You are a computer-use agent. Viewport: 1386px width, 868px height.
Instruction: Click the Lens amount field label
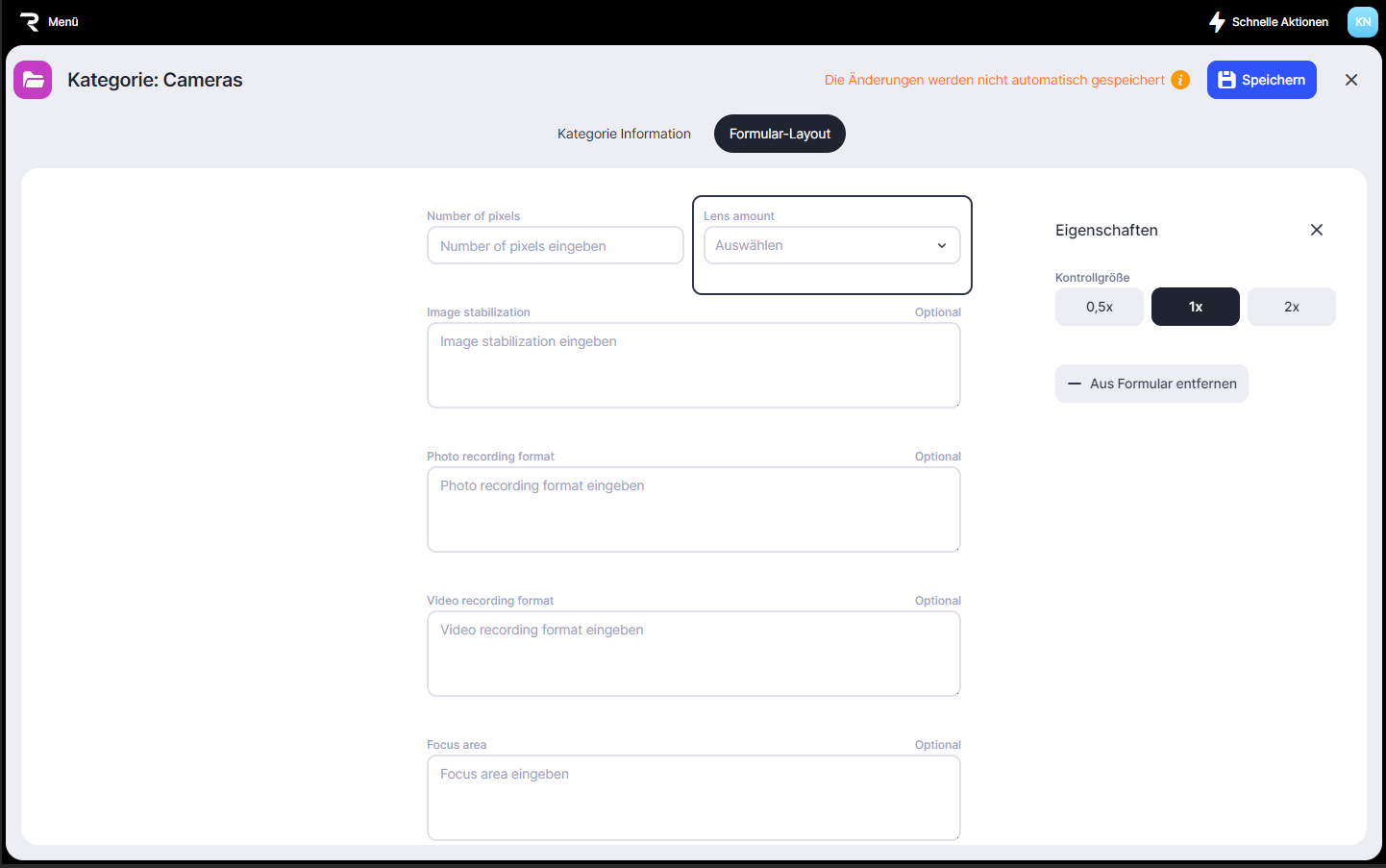[x=738, y=216]
